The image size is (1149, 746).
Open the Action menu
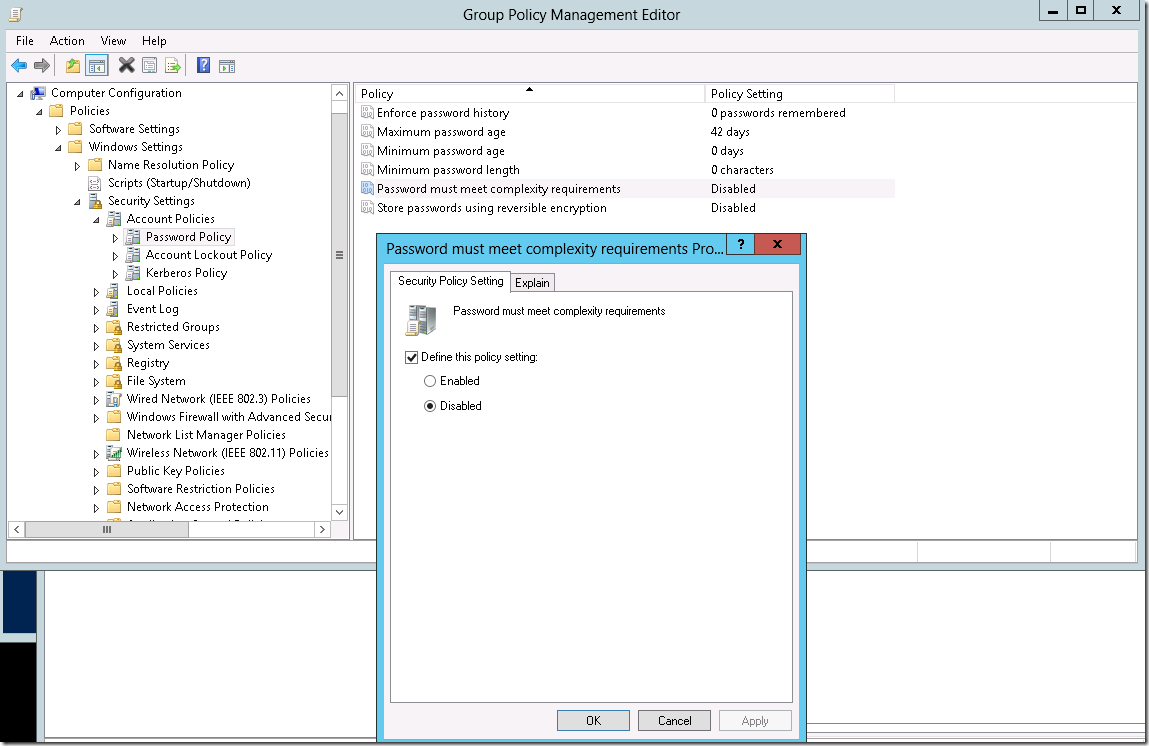pos(67,41)
